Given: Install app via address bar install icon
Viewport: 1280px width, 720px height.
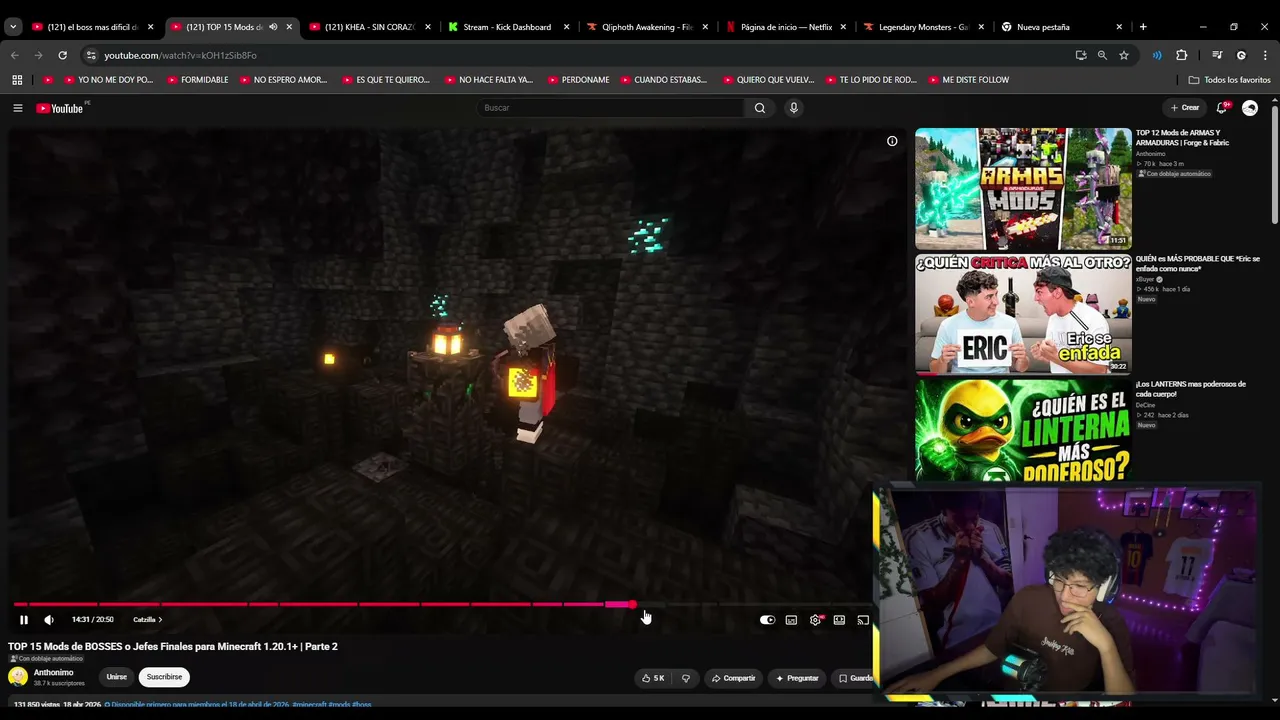Looking at the screenshot, I should pyautogui.click(x=1081, y=56).
